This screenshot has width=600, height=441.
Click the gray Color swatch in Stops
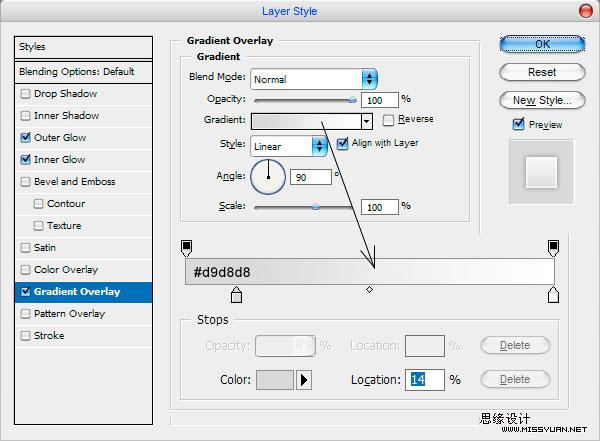(275, 380)
